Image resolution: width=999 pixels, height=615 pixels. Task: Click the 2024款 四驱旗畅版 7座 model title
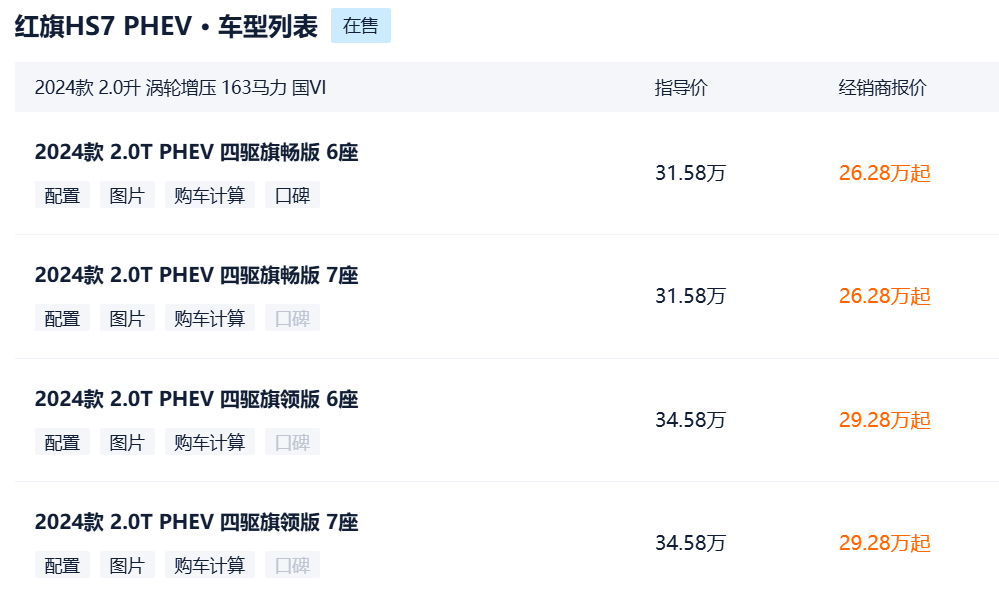pos(196,275)
